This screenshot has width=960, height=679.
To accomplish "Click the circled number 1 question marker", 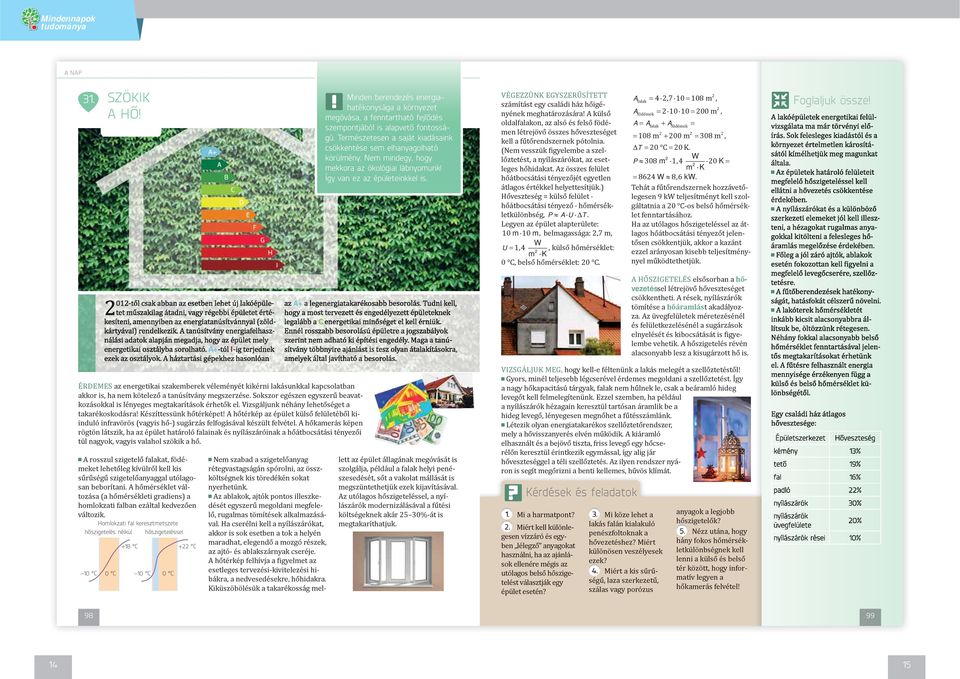I will 507,514.
